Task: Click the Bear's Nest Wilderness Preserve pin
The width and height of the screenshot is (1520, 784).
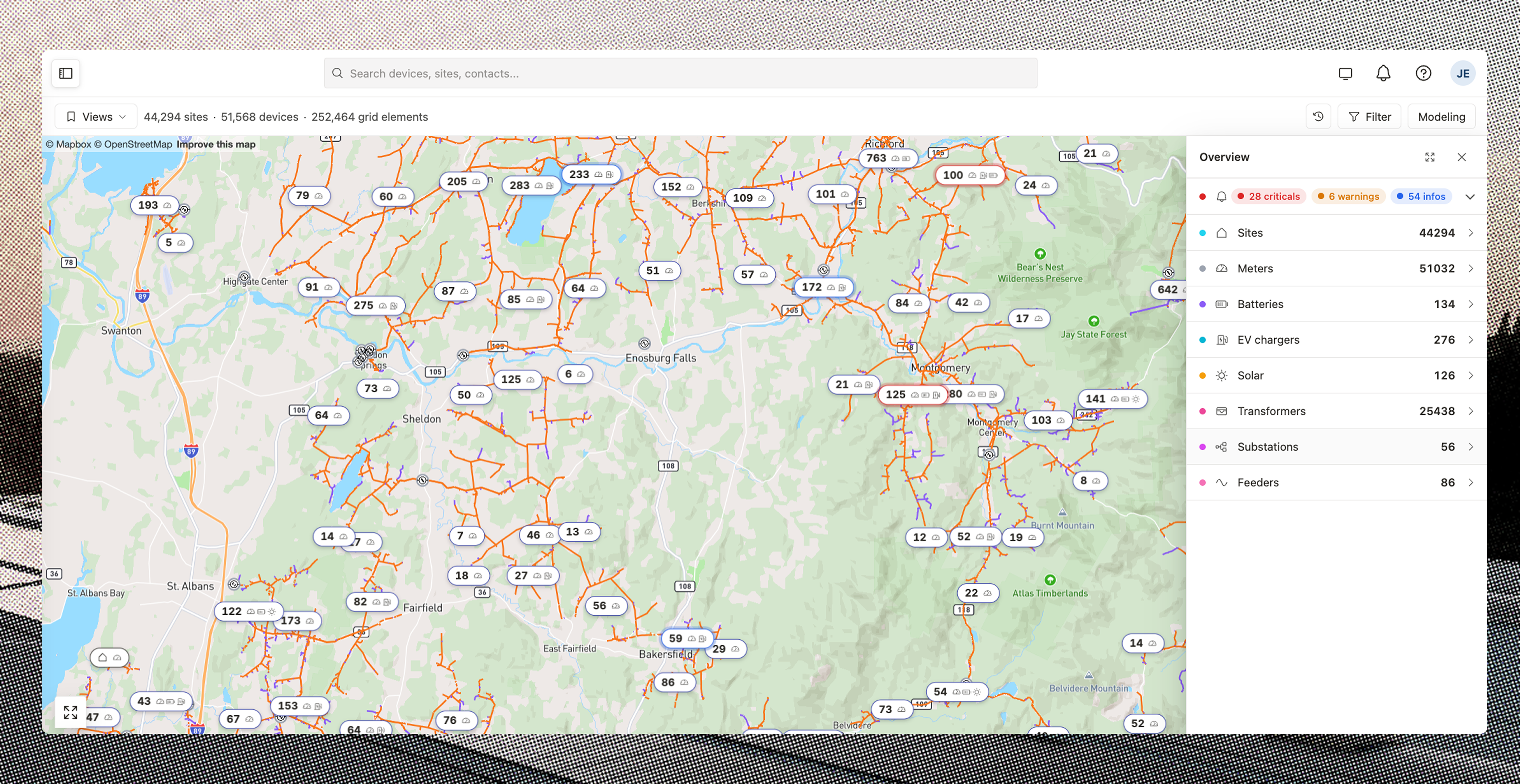Action: 1040,254
